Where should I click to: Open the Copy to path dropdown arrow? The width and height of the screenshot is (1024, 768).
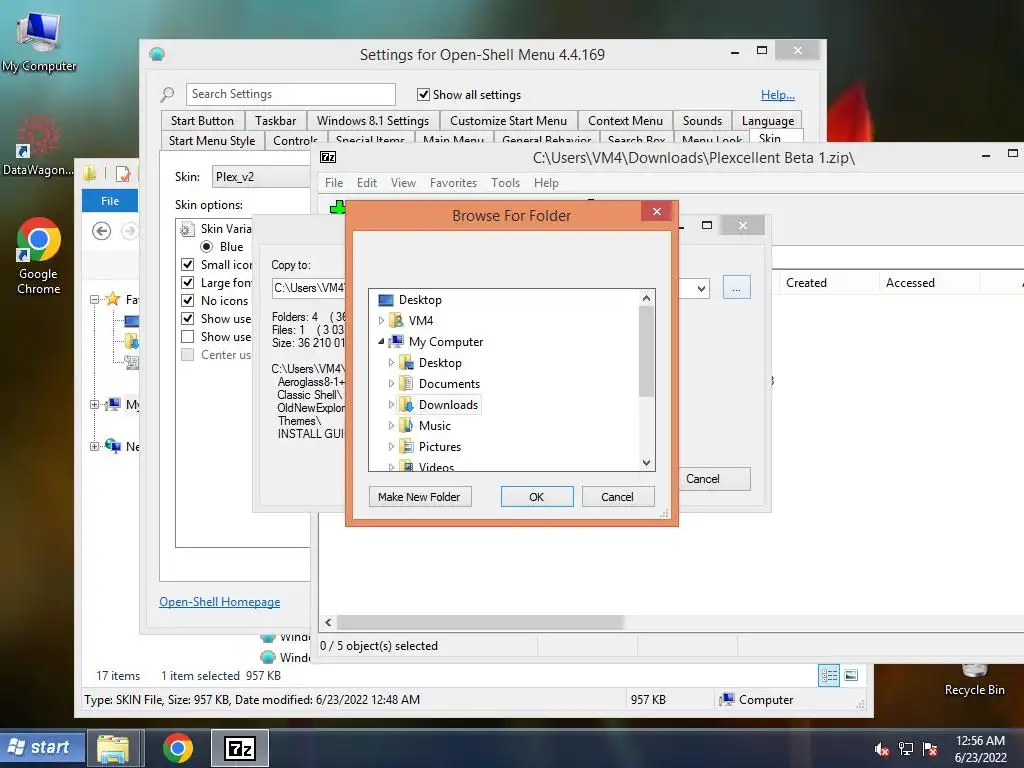701,288
